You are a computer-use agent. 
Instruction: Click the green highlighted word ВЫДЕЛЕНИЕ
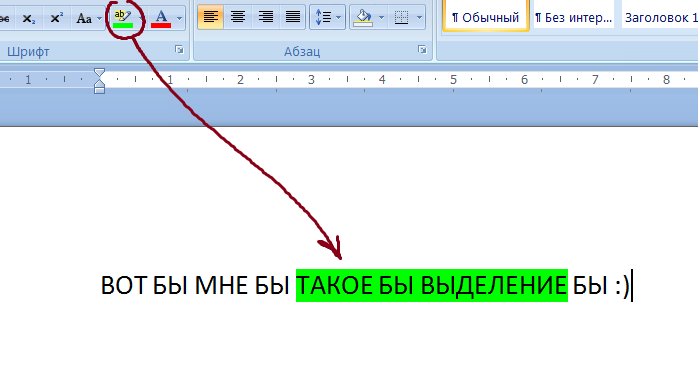494,285
